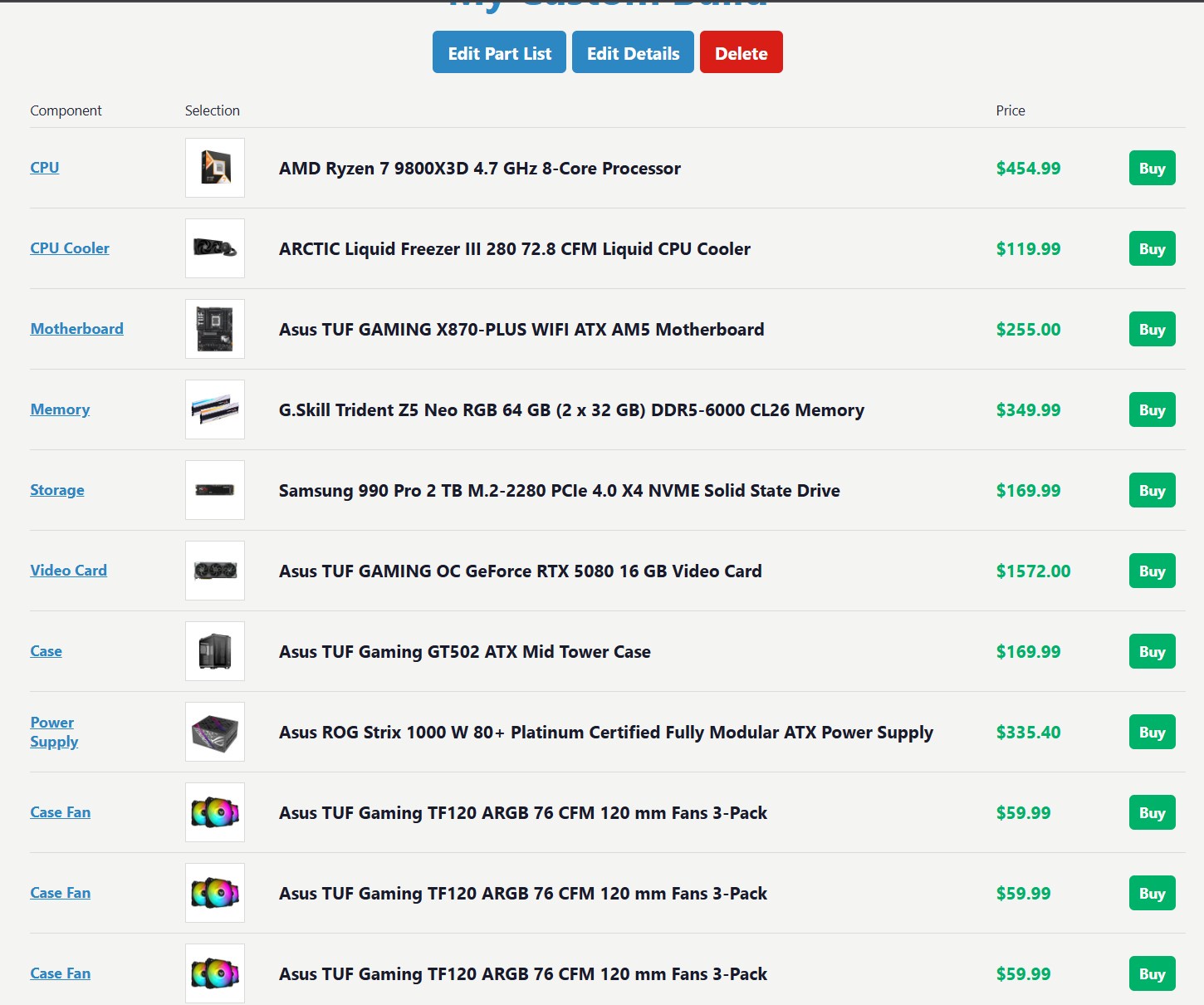Click the TUF GAMING X870-PLUS motherboard image
This screenshot has width=1204, height=1005.
[215, 329]
